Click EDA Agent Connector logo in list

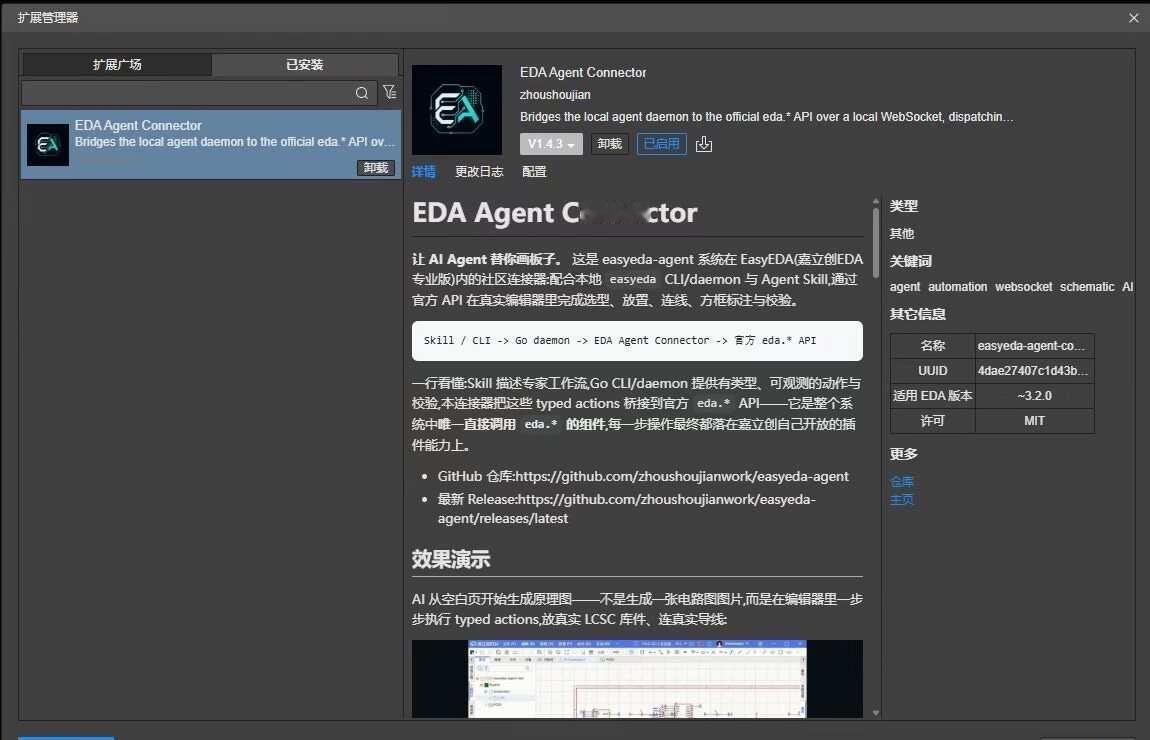click(48, 144)
